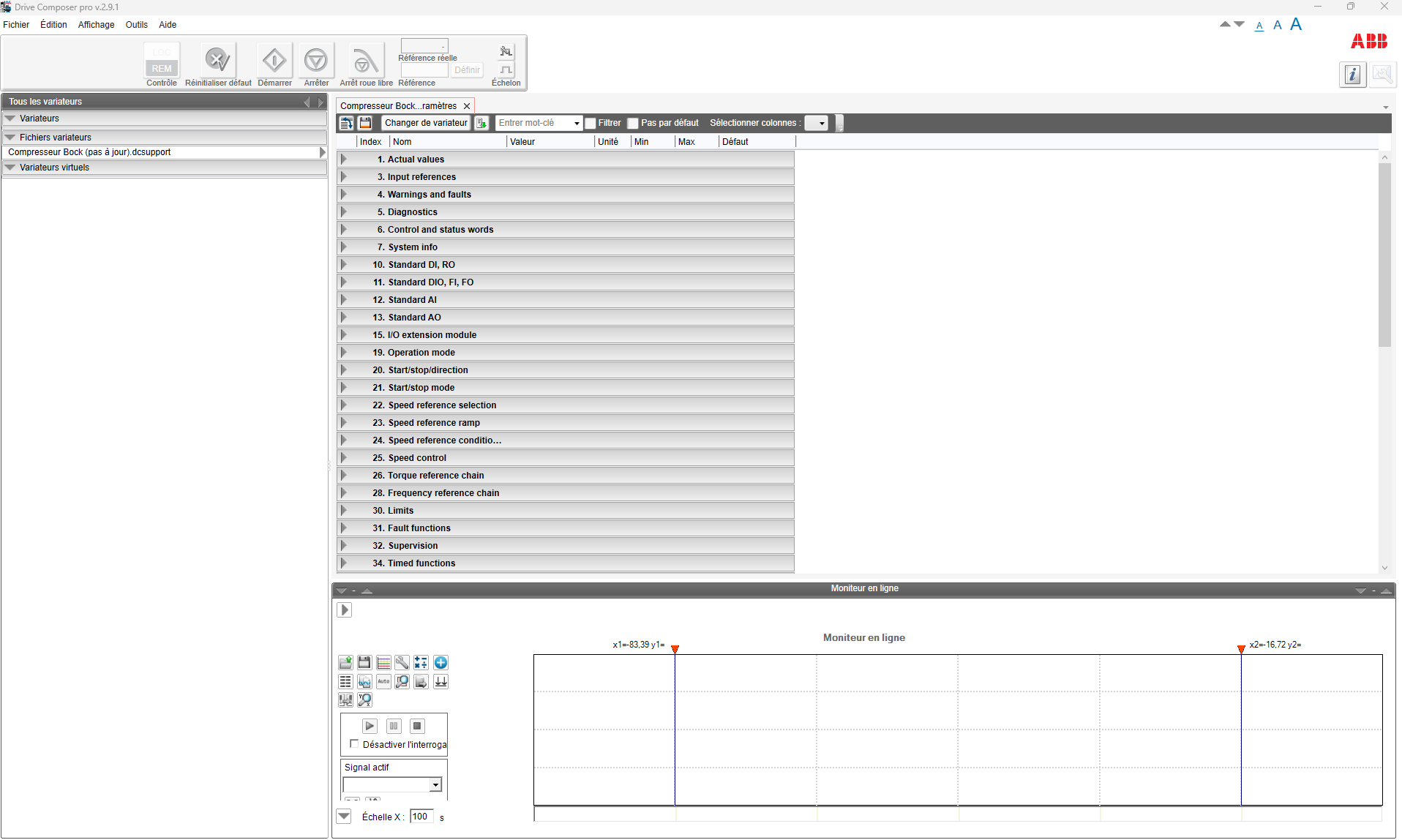Click the Auto scaling icon in monitor

383,682
